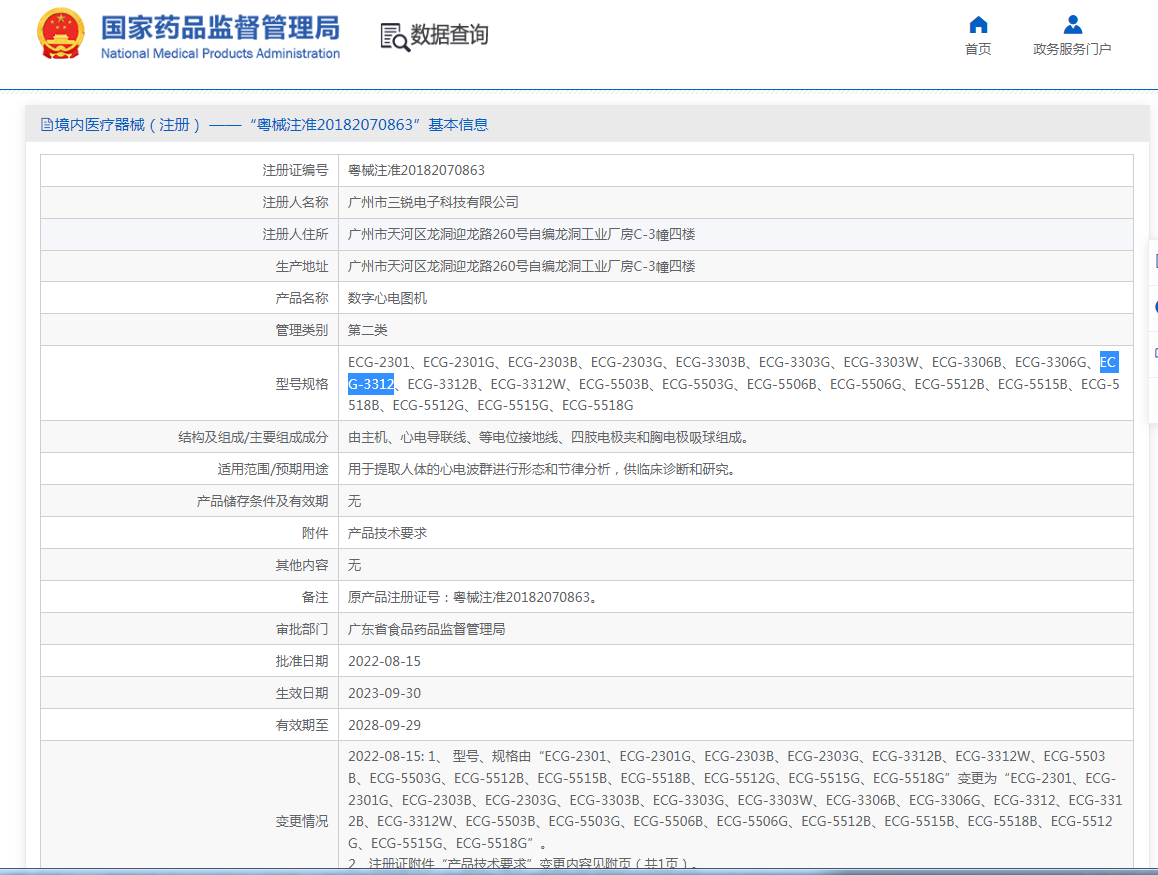The image size is (1158, 875).
Task: Click the 变更情况 change record text
Action: (x=735, y=810)
